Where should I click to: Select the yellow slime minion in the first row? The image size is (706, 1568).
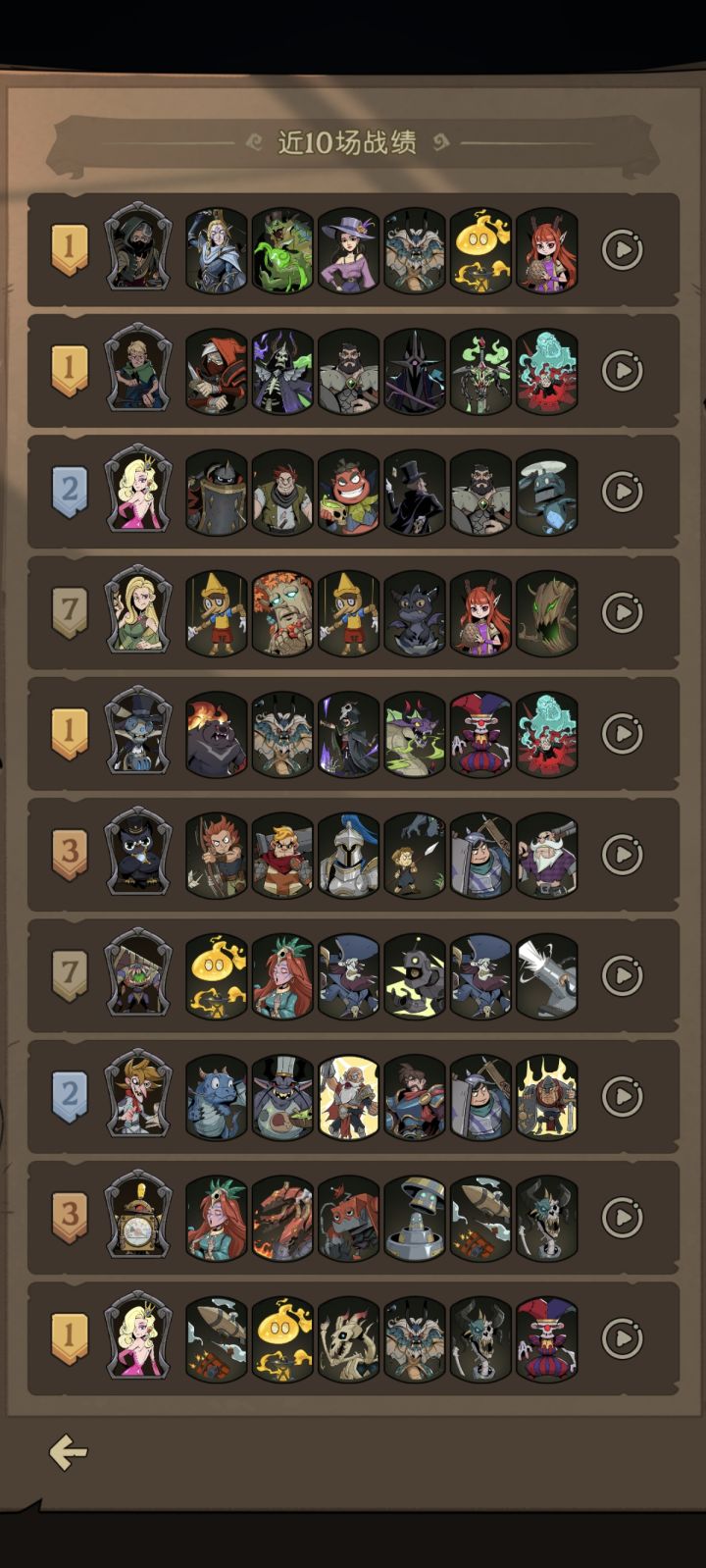[480, 250]
